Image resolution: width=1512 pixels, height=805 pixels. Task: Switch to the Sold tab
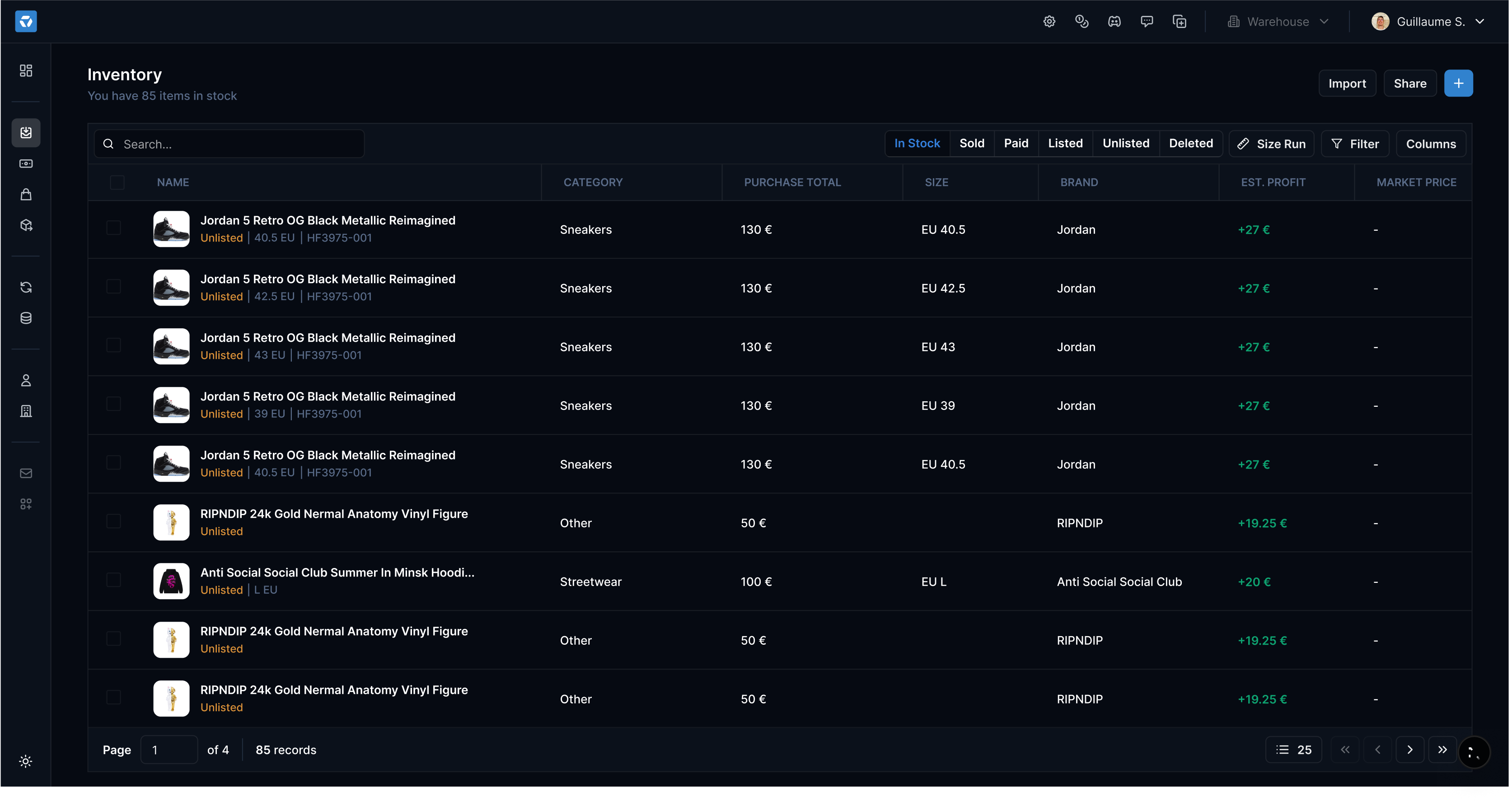tap(972, 143)
